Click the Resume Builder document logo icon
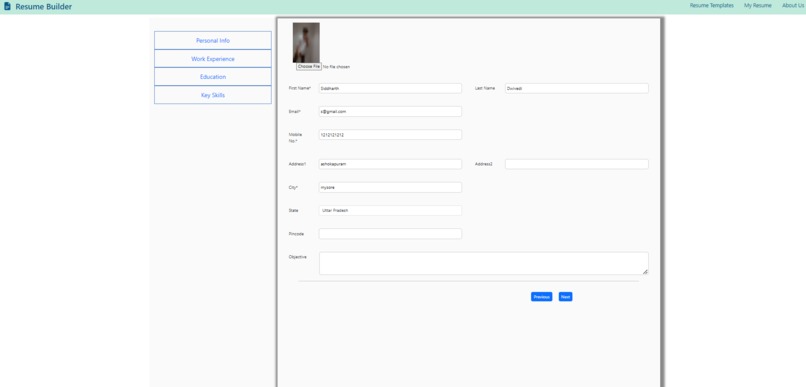 pos(7,7)
